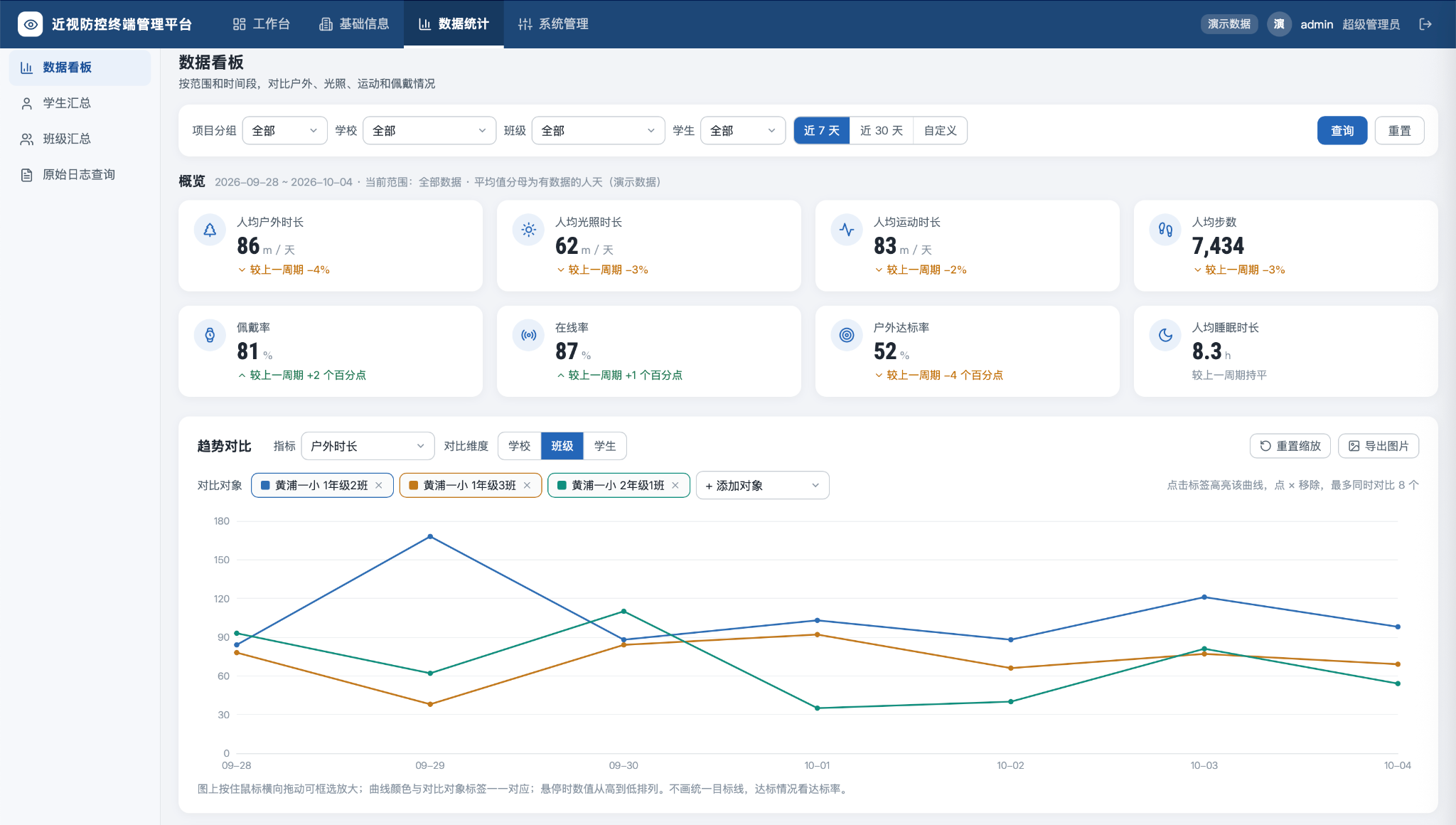Remove 黄浦一小 1年级3班 tag via its × icon

pos(527,485)
